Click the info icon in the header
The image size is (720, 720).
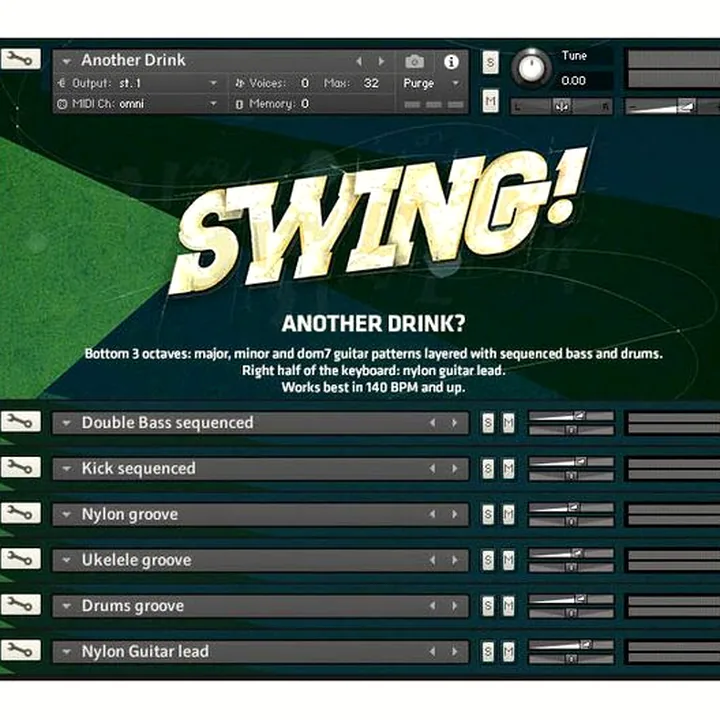[451, 62]
